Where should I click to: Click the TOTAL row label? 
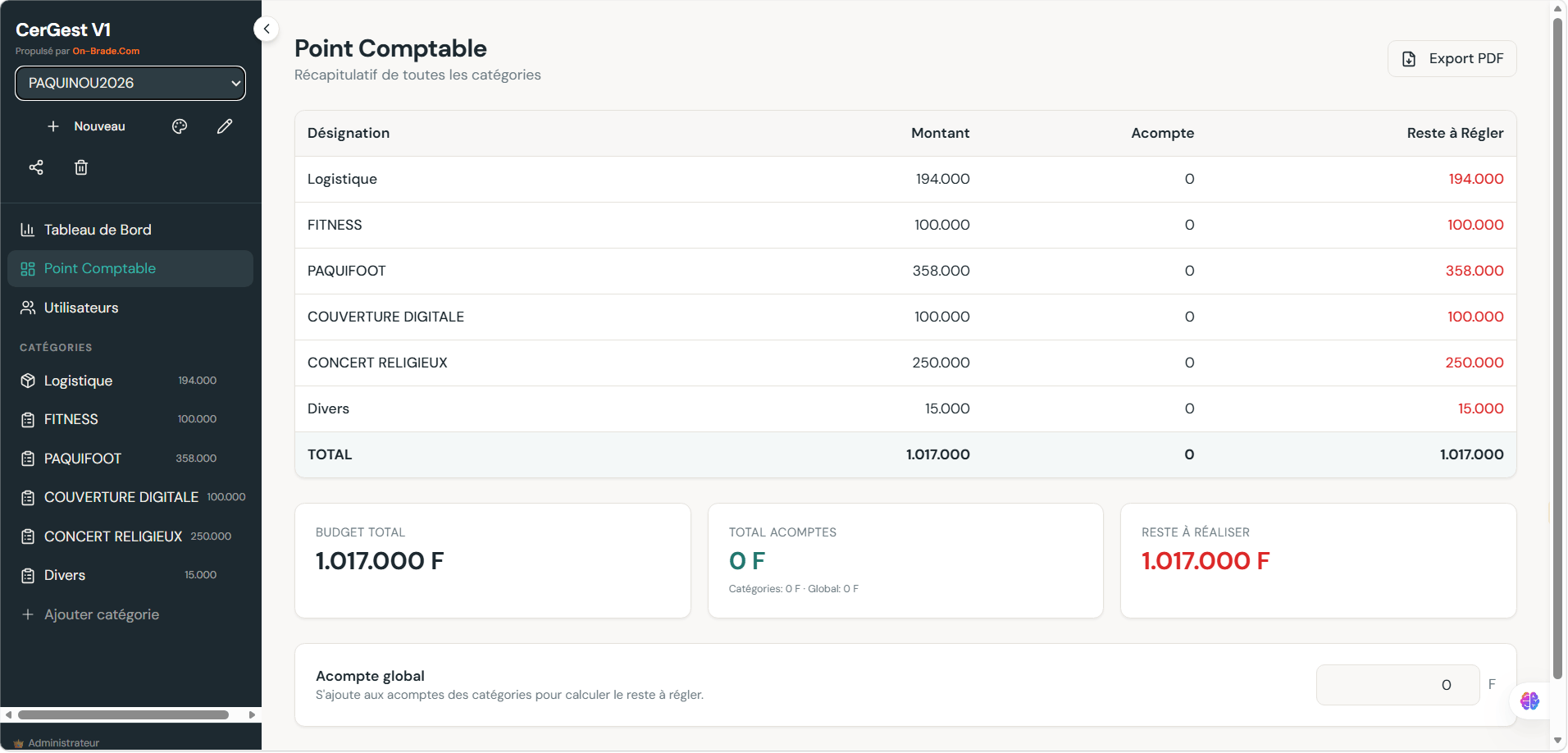pos(330,454)
